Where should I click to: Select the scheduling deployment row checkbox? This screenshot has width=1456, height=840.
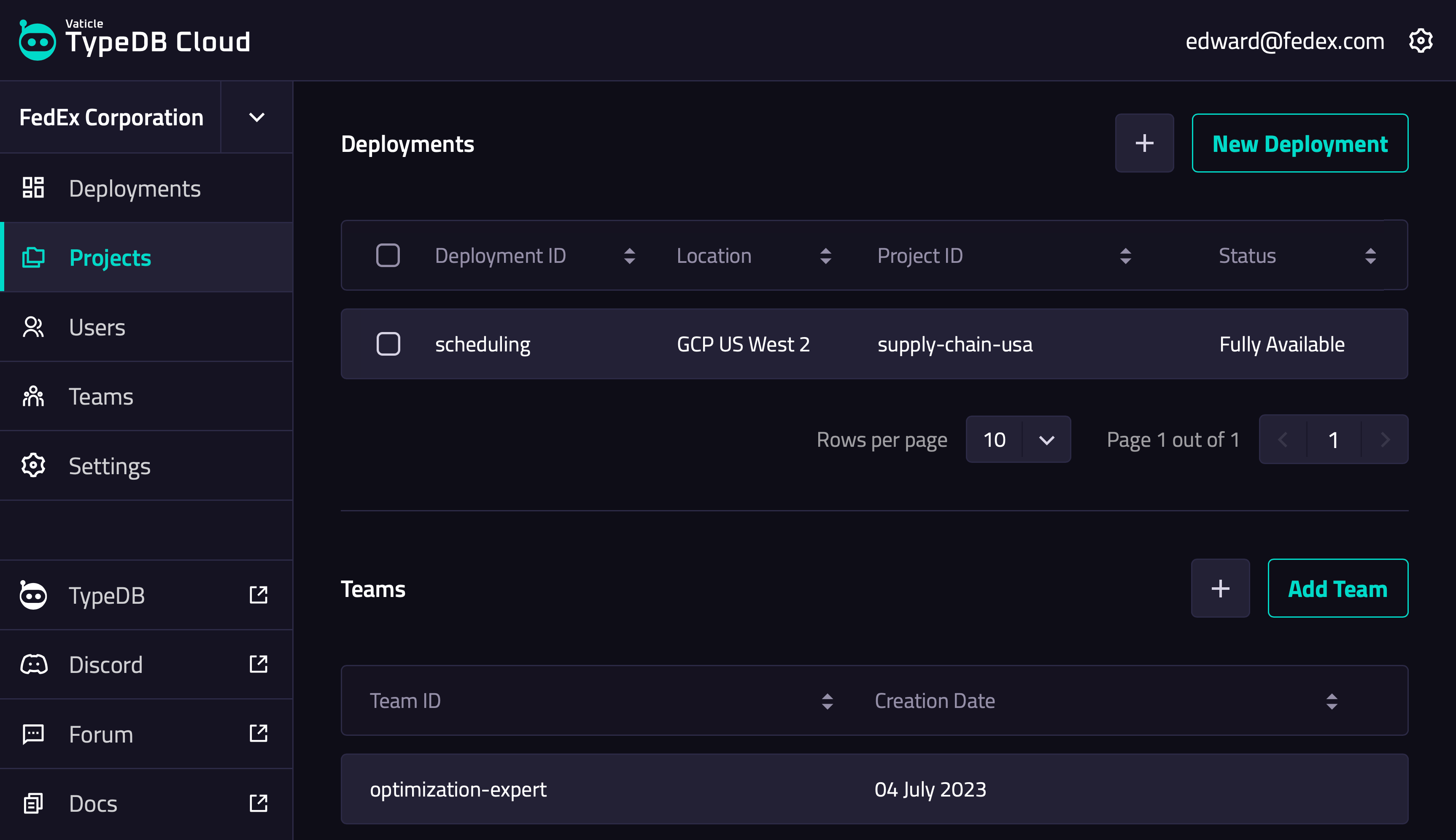388,344
